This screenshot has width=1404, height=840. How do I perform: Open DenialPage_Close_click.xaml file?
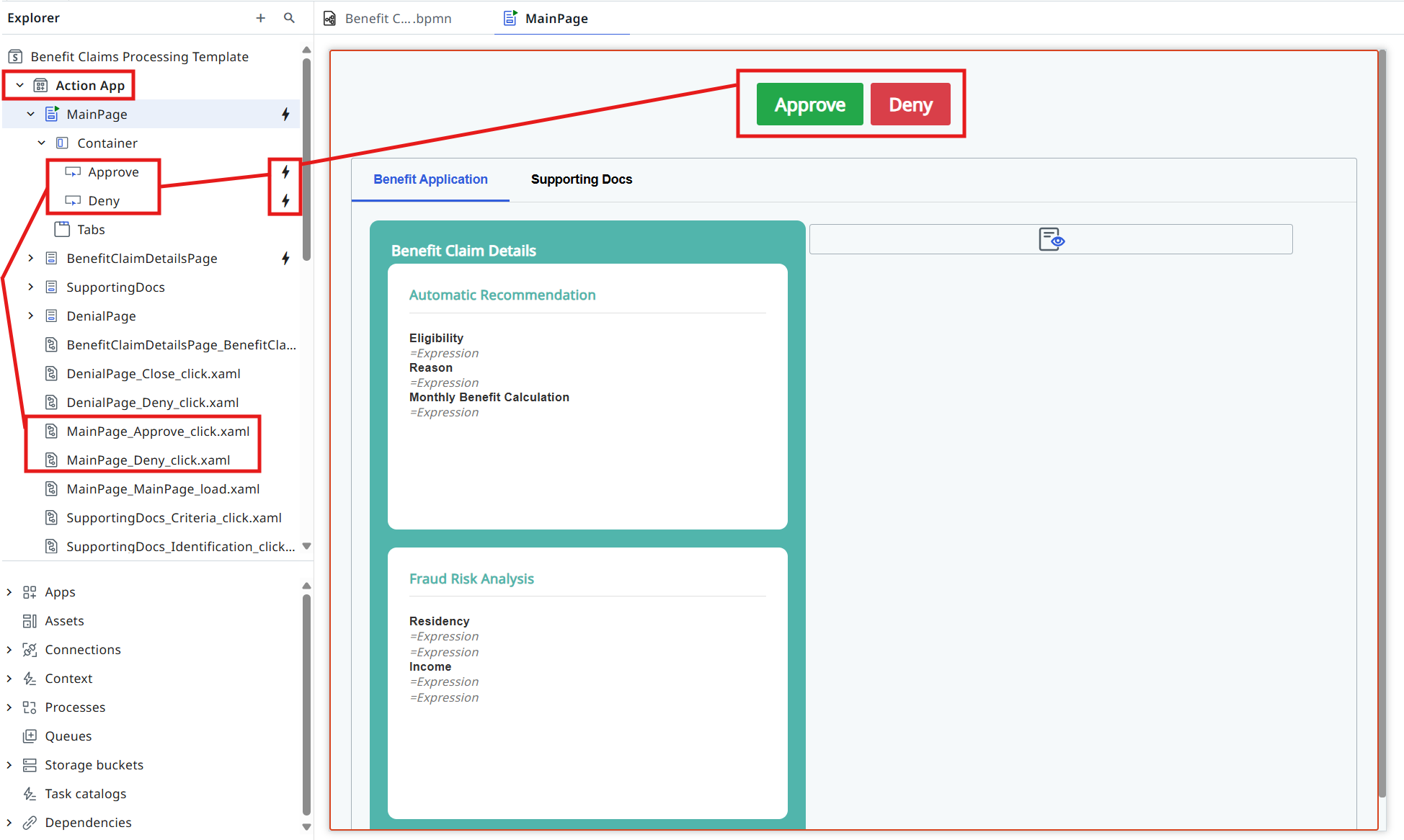[x=154, y=373]
